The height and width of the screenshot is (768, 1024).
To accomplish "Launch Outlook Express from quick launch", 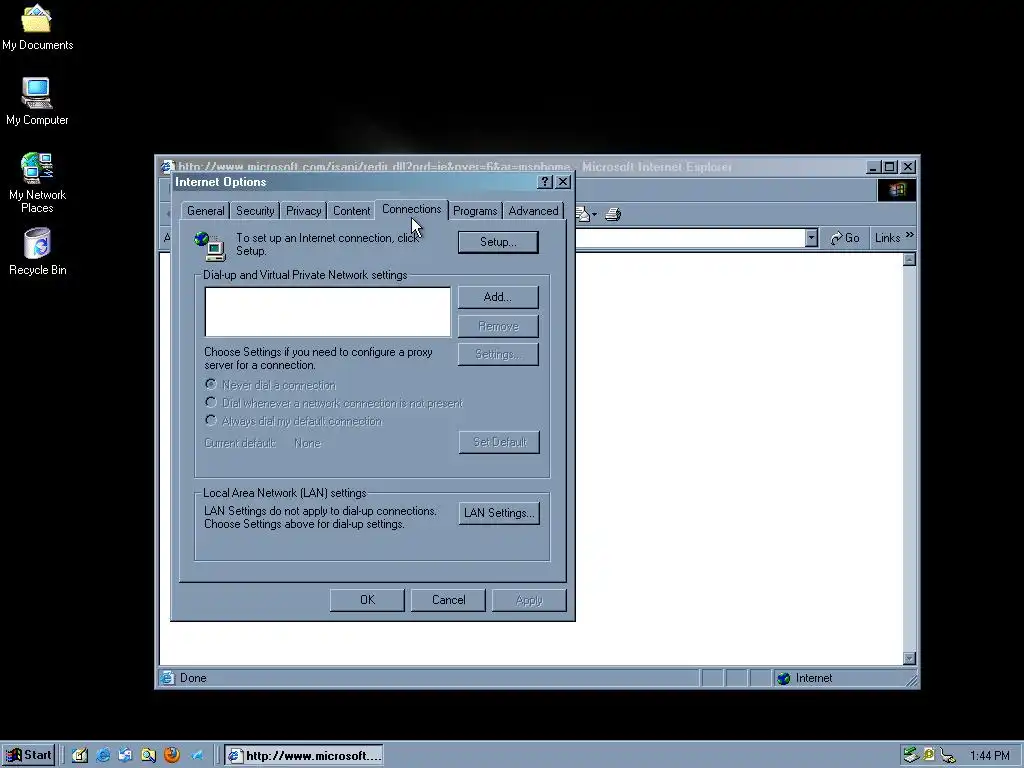I will click(125, 755).
